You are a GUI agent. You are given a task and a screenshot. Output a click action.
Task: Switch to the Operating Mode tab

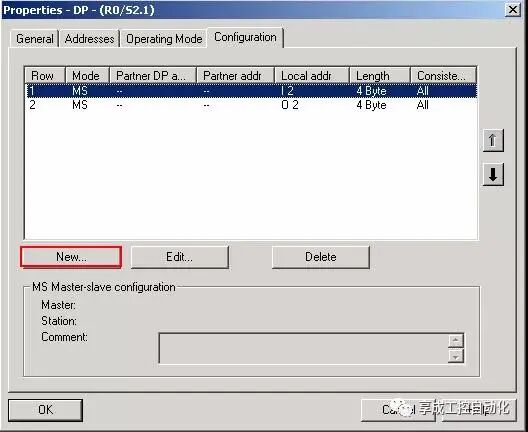pyautogui.click(x=164, y=39)
